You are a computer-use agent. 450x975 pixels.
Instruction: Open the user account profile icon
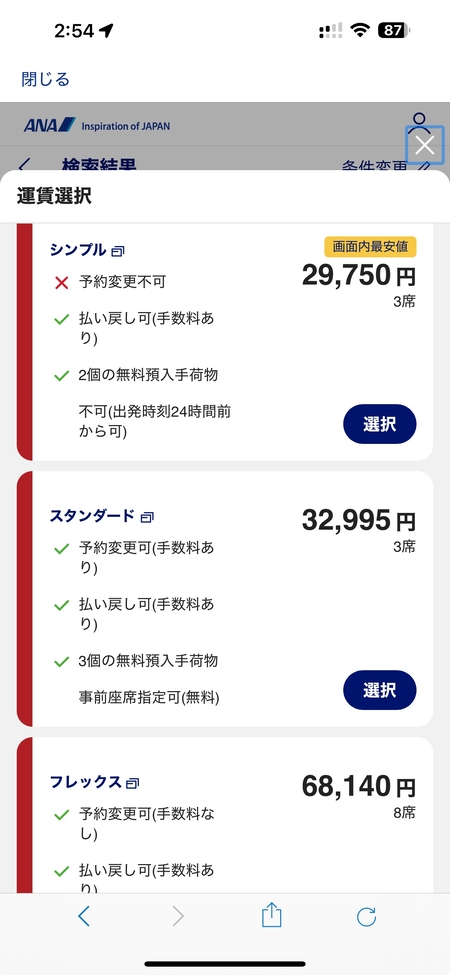420,121
